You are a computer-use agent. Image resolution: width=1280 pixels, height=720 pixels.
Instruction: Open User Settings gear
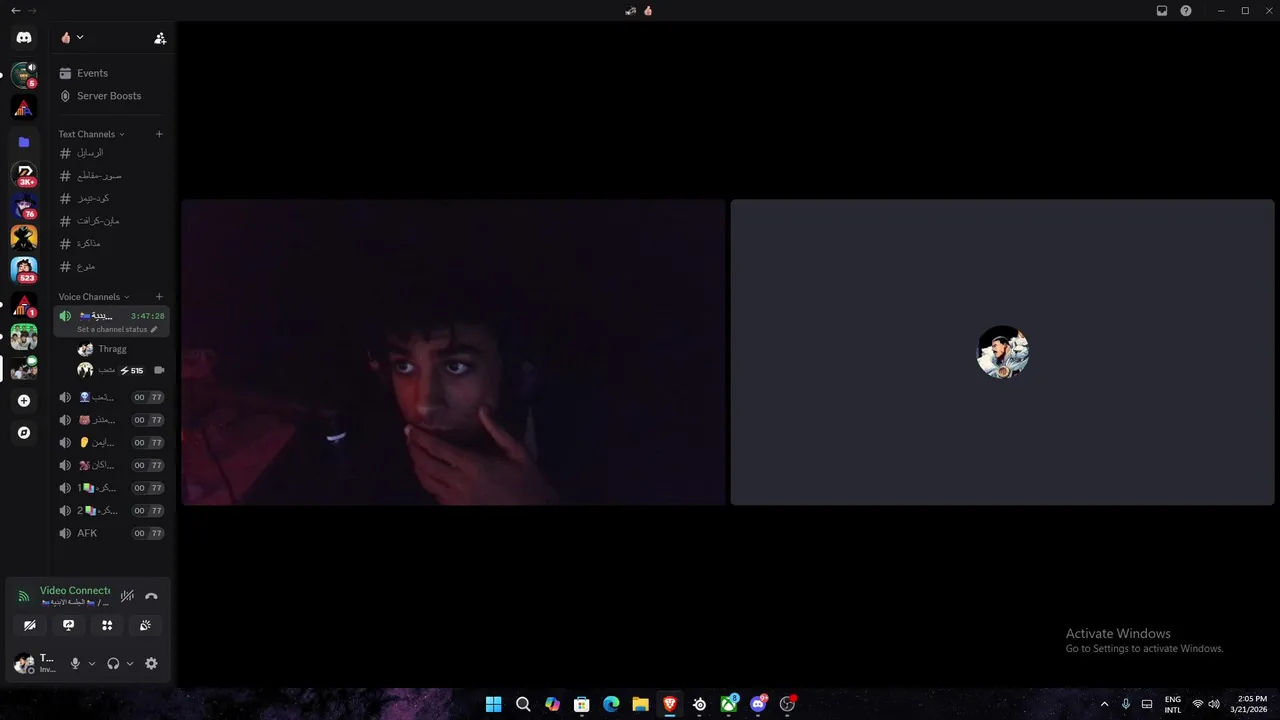[151, 663]
